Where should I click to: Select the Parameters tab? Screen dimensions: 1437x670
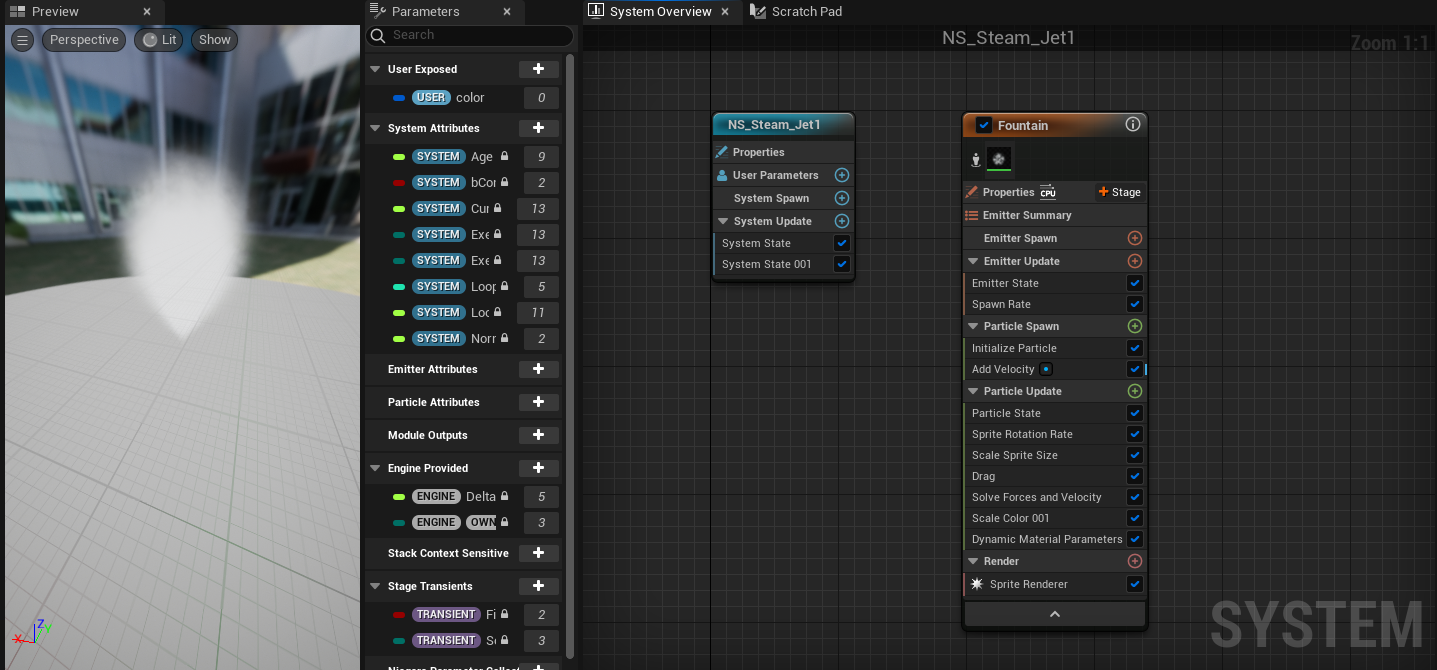[425, 12]
